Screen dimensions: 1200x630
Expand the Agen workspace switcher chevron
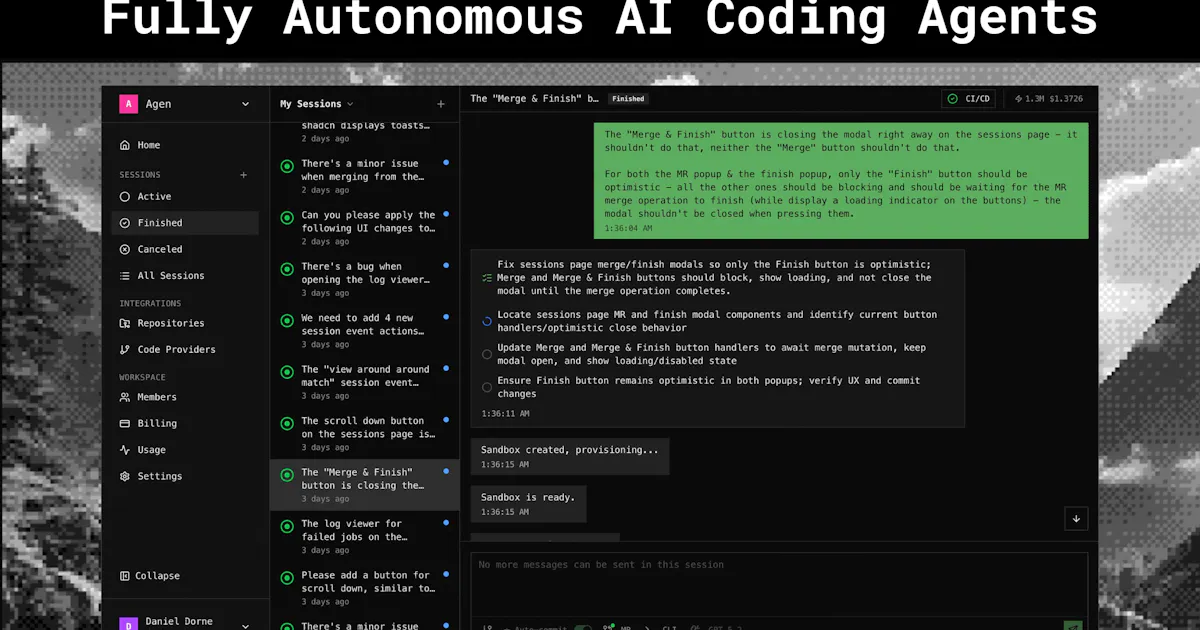pyautogui.click(x=245, y=104)
